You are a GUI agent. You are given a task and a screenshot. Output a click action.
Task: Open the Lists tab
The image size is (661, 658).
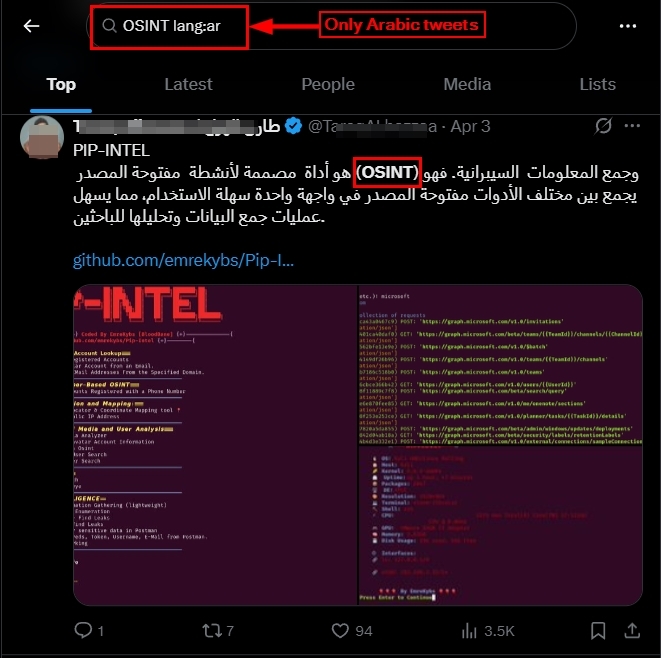(x=597, y=84)
